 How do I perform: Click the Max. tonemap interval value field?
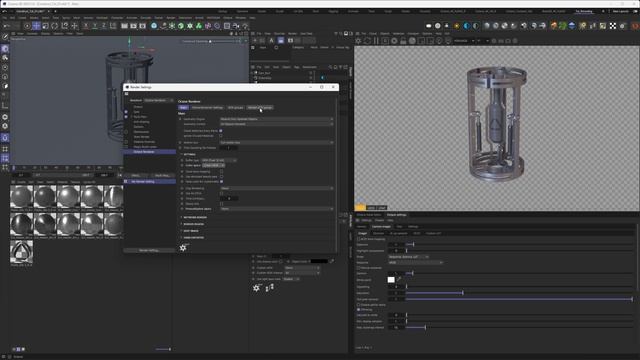tap(396, 327)
